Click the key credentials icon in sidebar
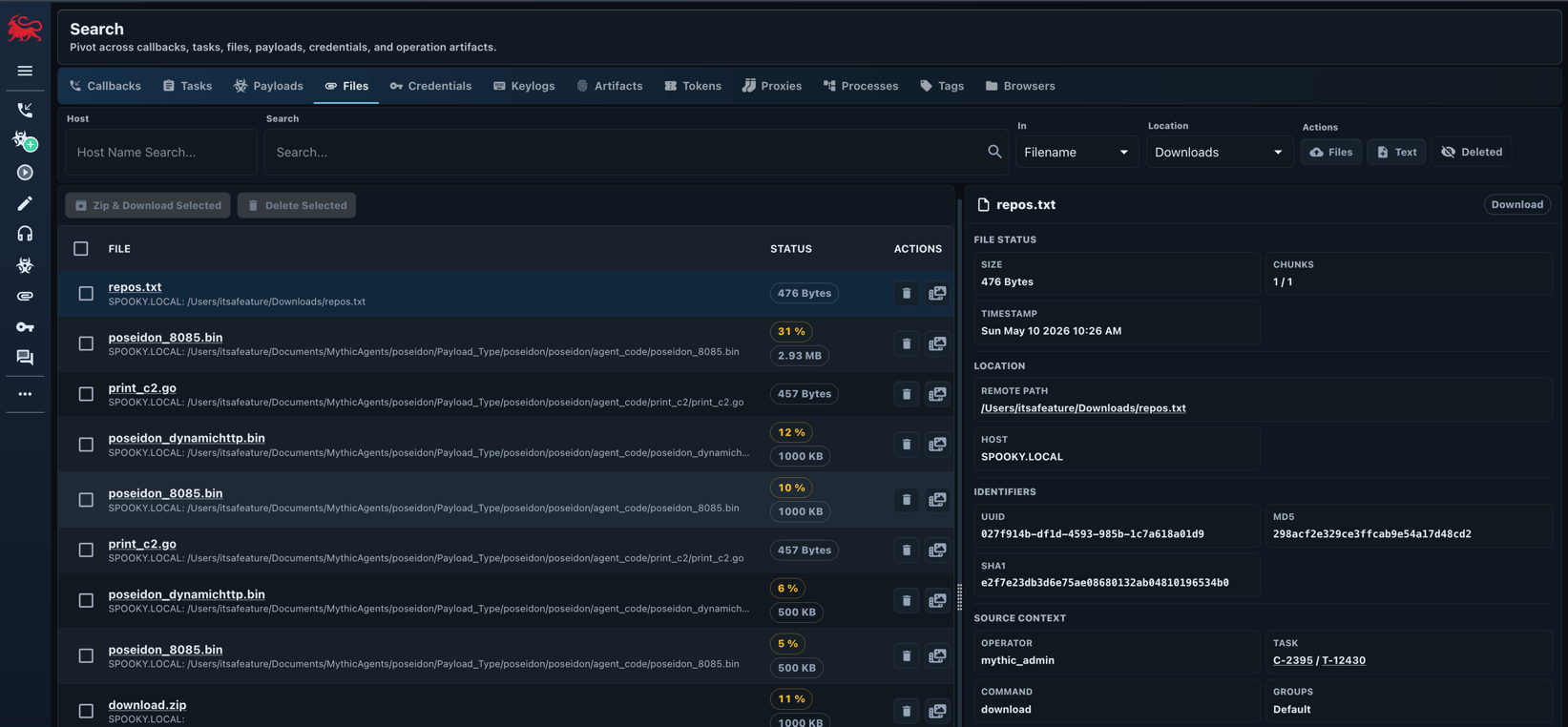 [x=25, y=327]
